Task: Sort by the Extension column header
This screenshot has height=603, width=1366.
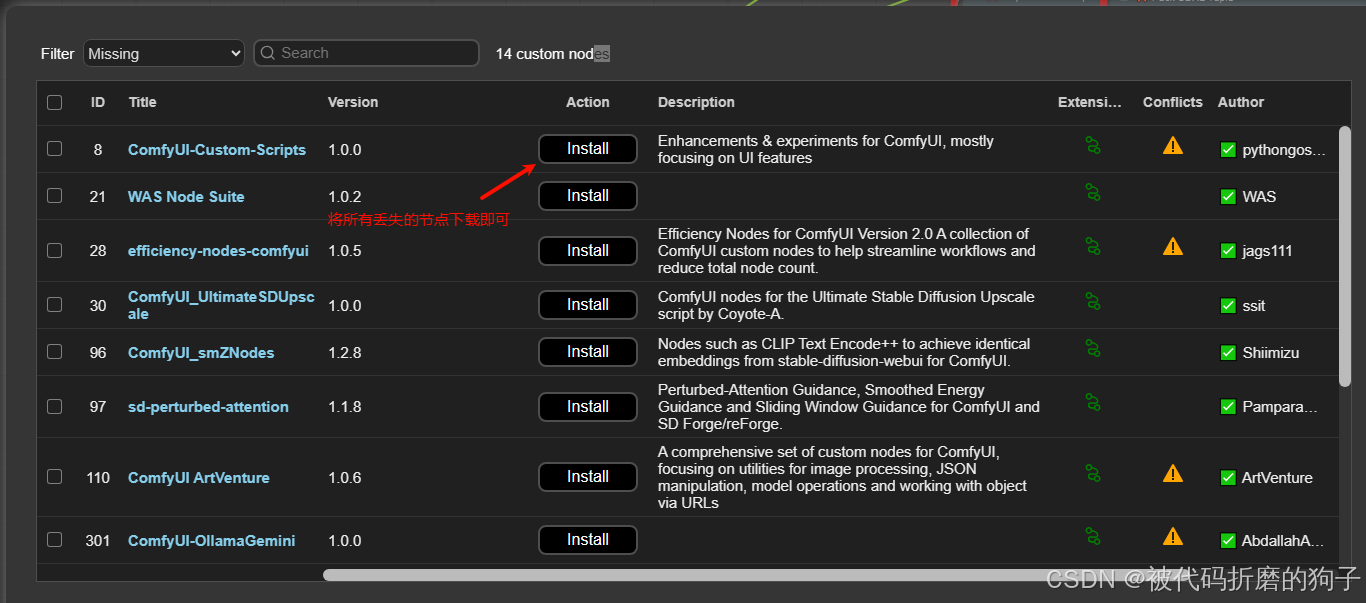Action: point(1090,102)
